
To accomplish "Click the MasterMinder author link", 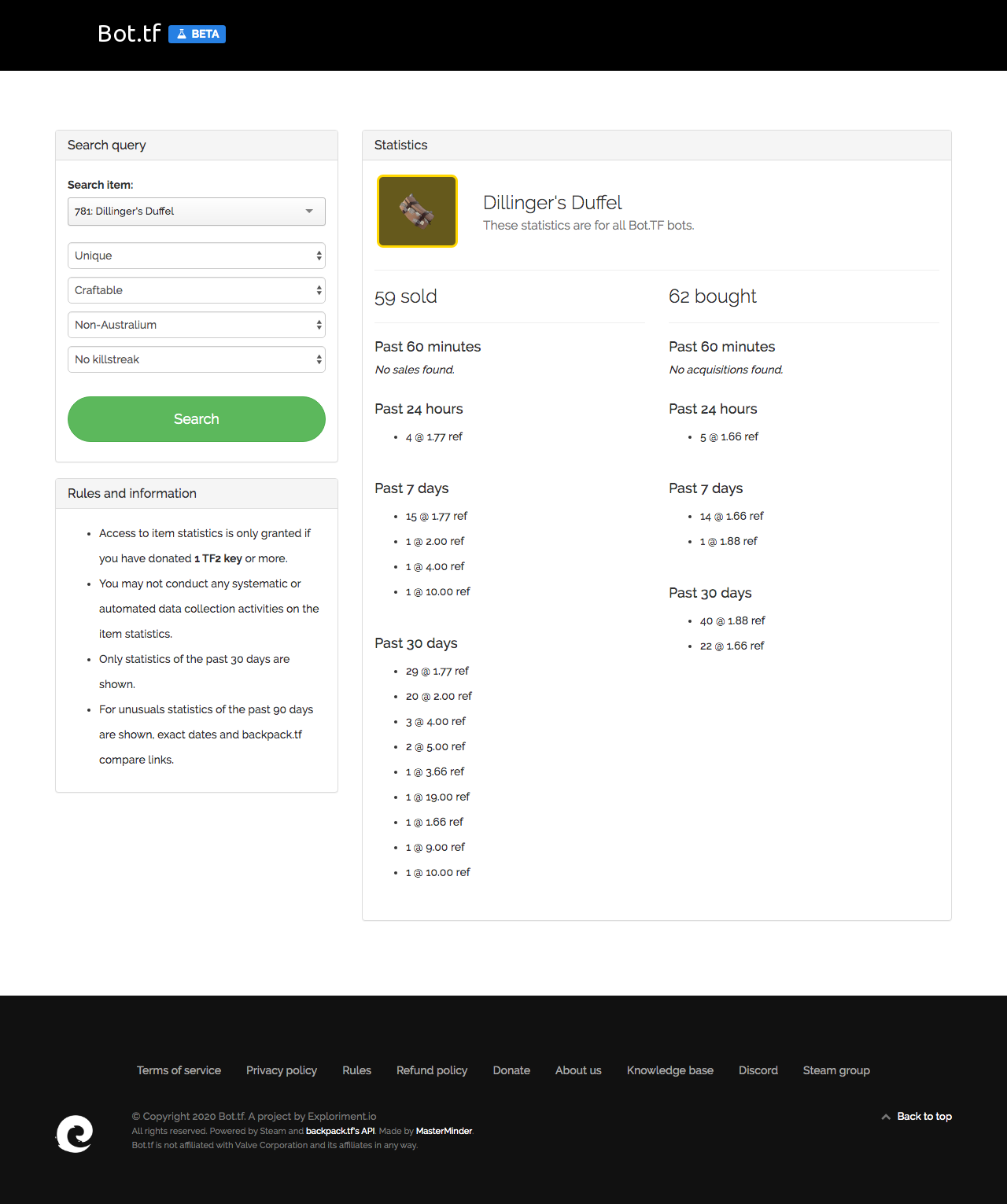I will point(444,1131).
